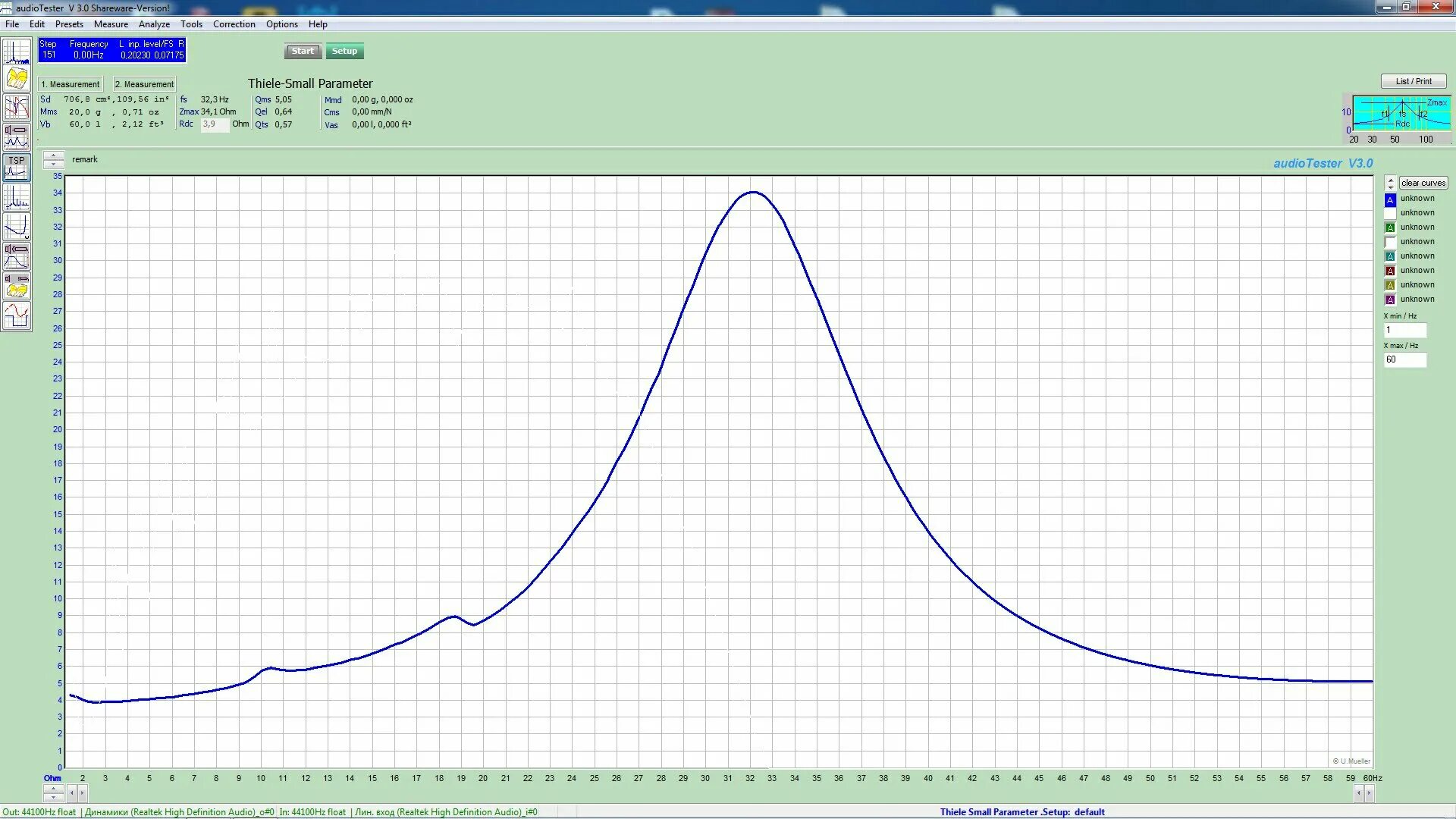
Task: Click the TSP Thiele-Small parameter icon
Action: coord(16,167)
